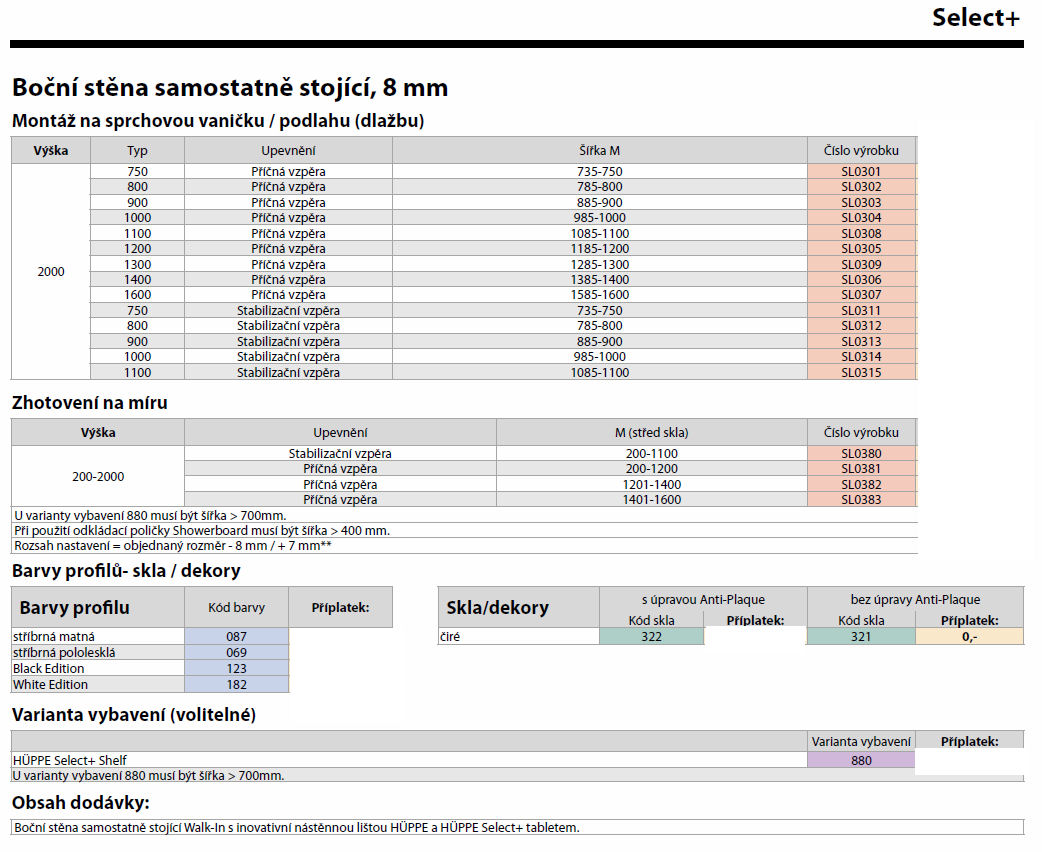Click the 'Číslo výrobku' header in first table
The height and width of the screenshot is (852, 1042).
click(861, 151)
